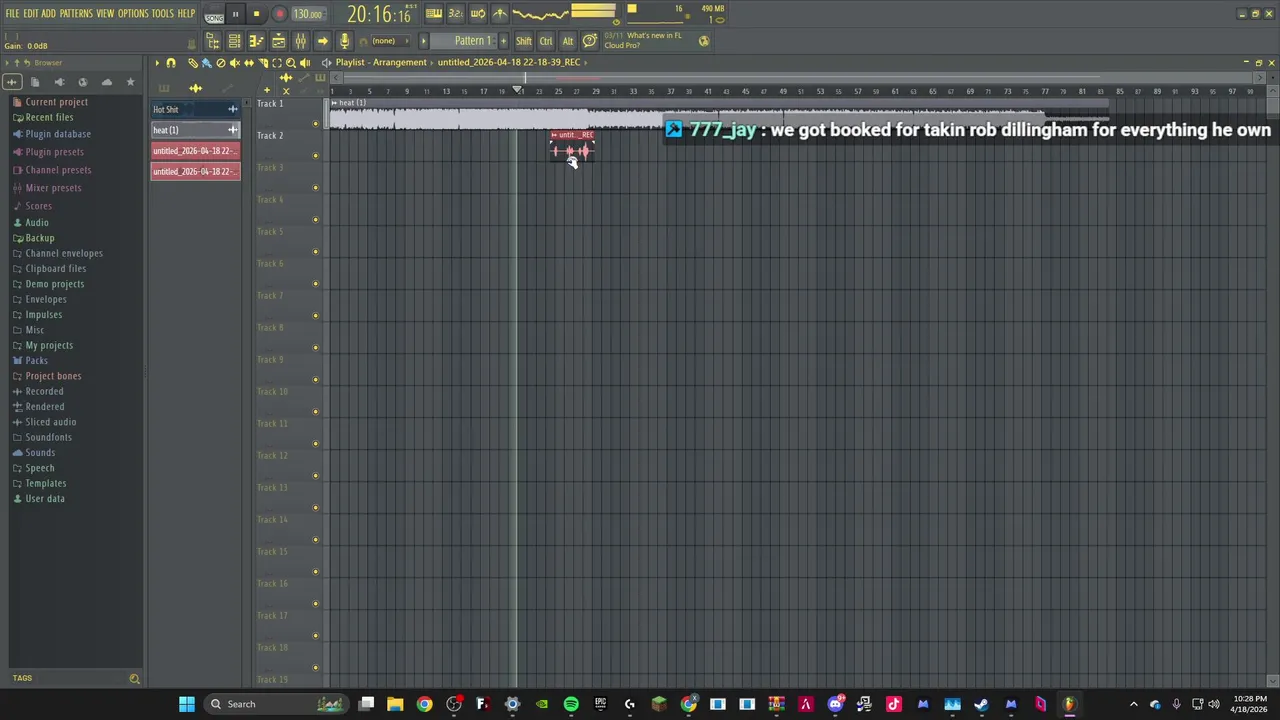Open the PATTERNS menu
Image resolution: width=1280 pixels, height=720 pixels.
coord(75,14)
